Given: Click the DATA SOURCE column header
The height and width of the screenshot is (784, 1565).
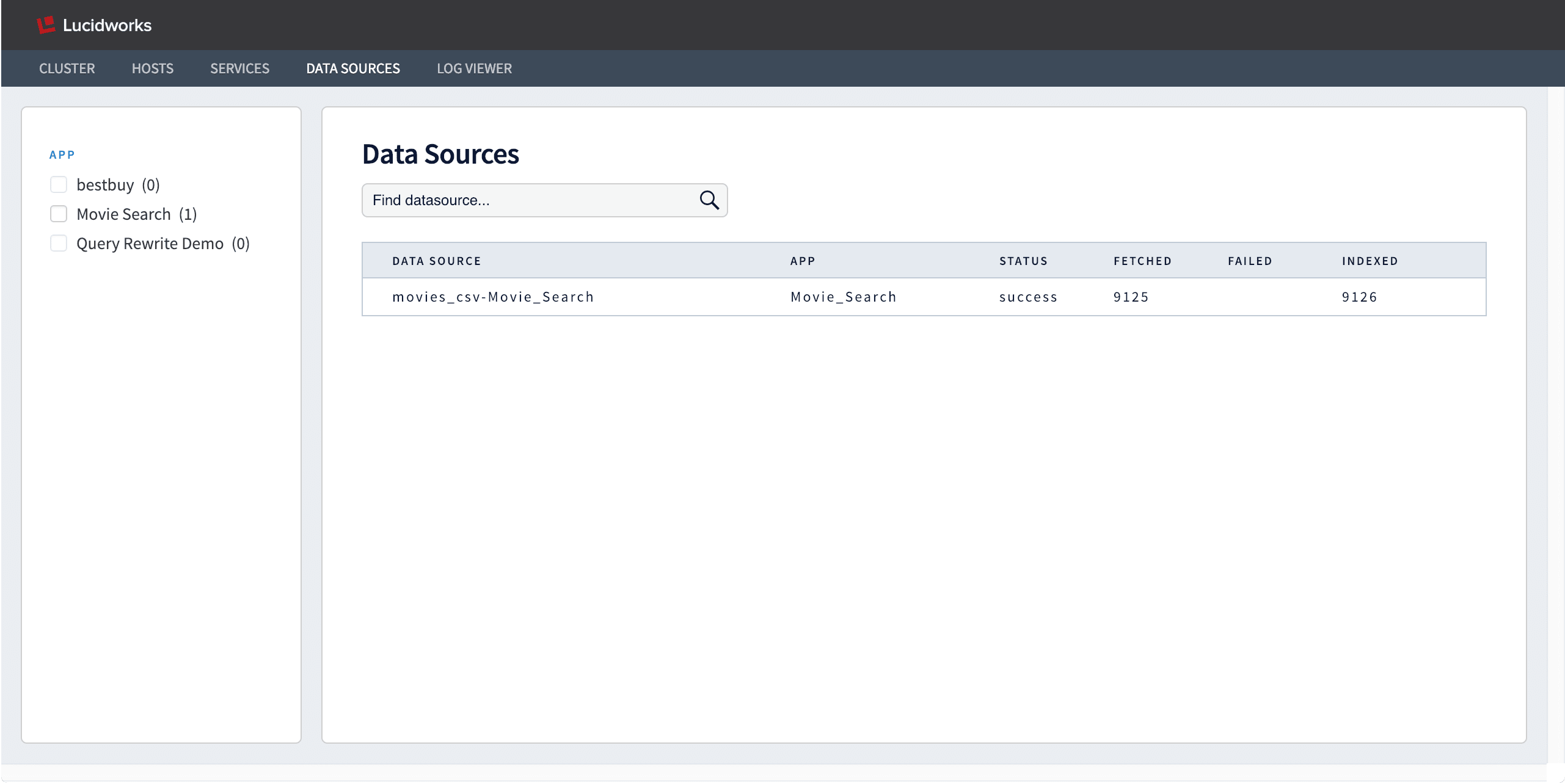Looking at the screenshot, I should coord(436,260).
